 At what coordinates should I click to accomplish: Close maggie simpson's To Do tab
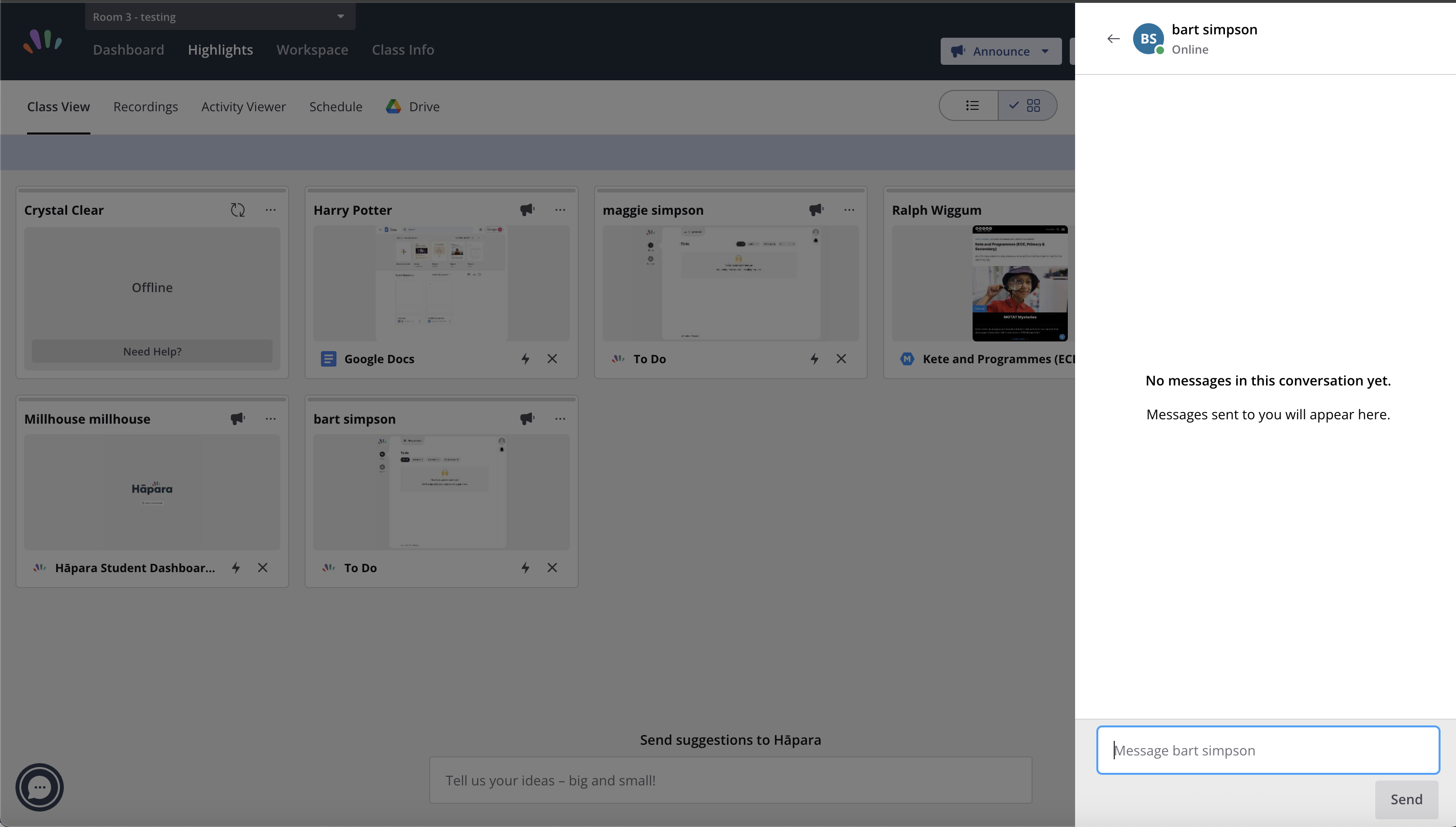click(841, 359)
